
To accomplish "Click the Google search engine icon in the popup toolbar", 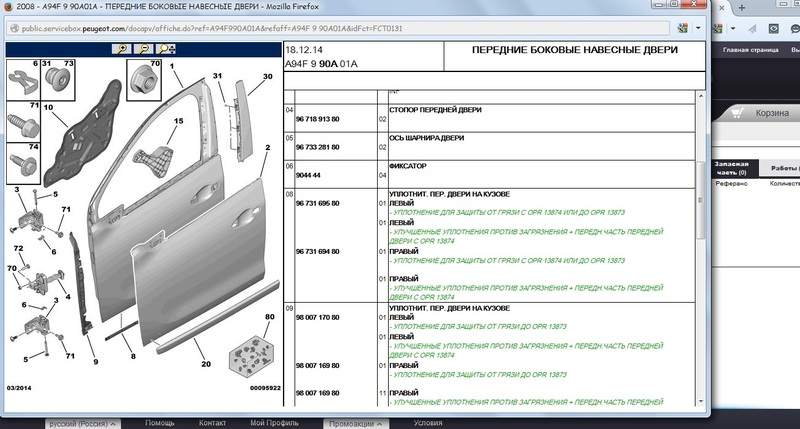I will 683,29.
